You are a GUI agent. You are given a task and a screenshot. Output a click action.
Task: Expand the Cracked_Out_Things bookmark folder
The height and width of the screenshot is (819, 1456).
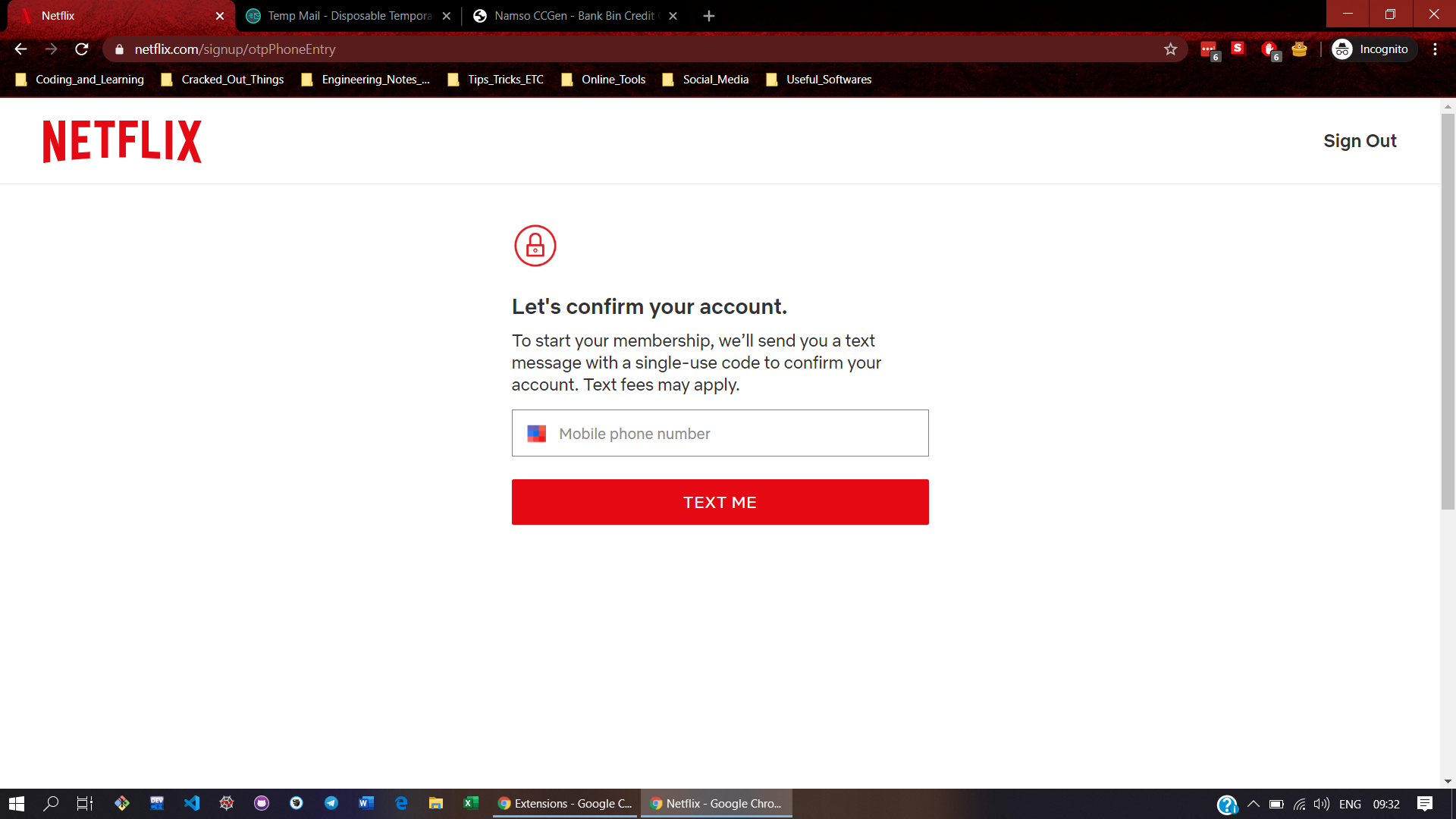tap(223, 80)
